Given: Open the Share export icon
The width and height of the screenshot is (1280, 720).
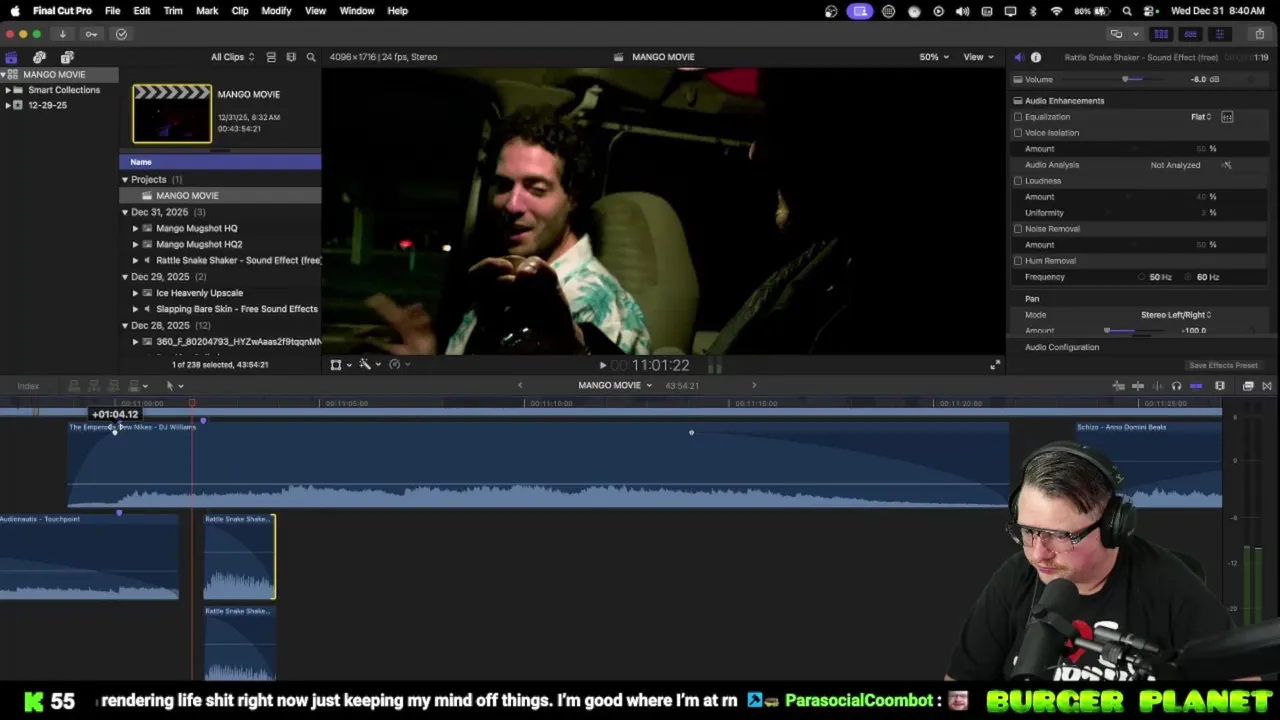Looking at the screenshot, I should (1259, 34).
